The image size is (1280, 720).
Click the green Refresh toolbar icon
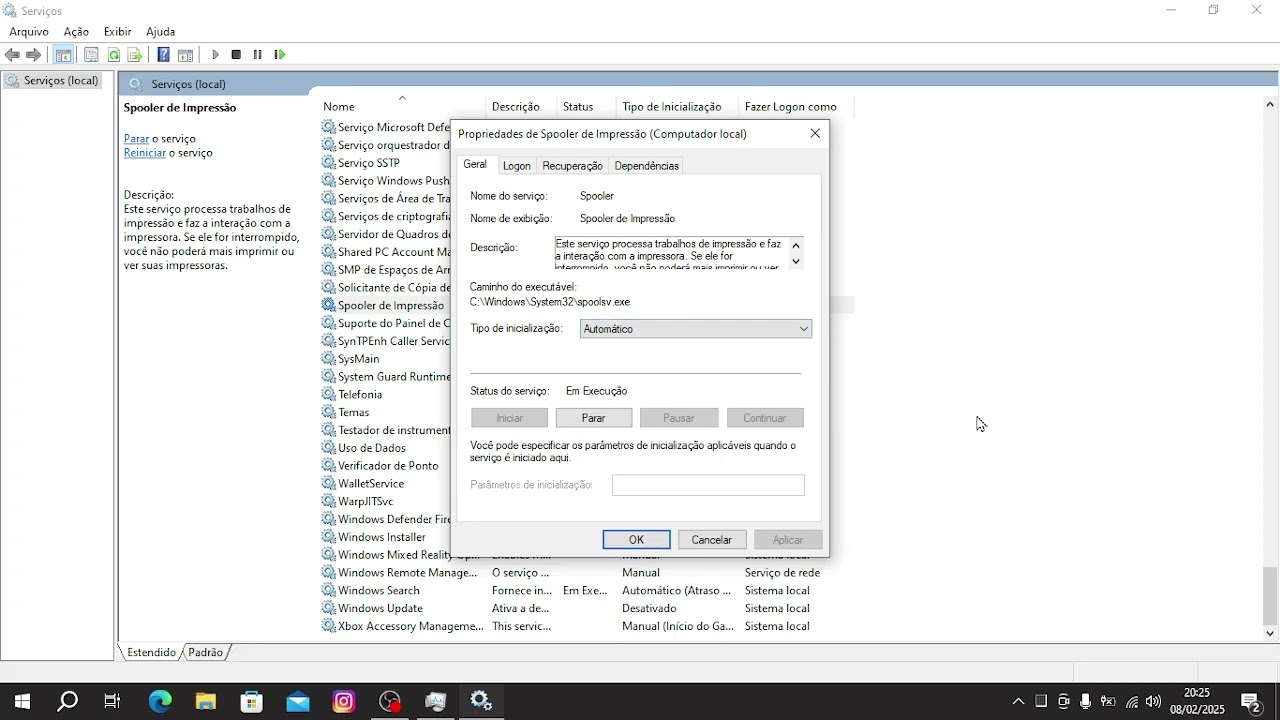113,55
